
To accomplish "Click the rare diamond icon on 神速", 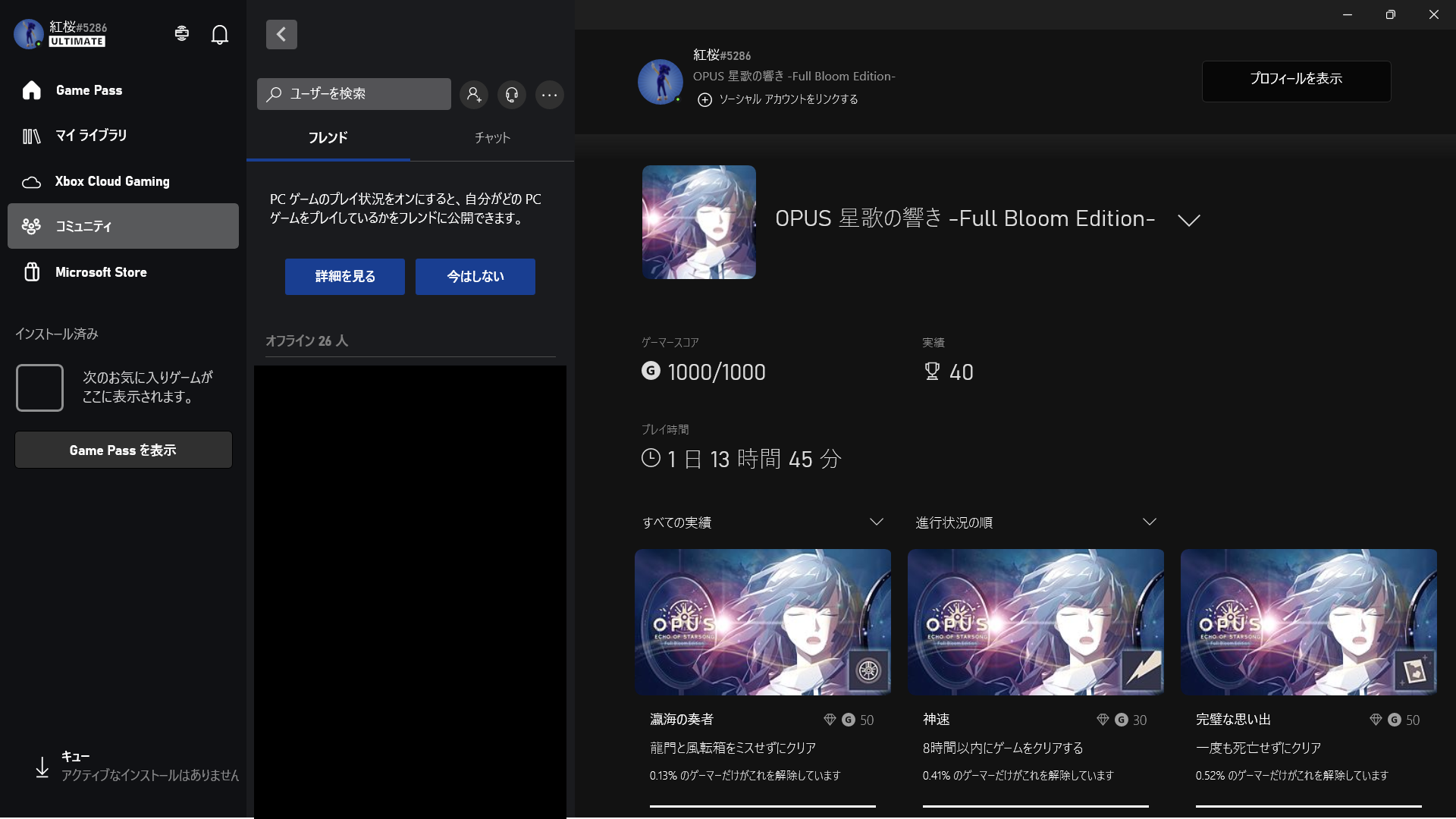I will point(1103,720).
